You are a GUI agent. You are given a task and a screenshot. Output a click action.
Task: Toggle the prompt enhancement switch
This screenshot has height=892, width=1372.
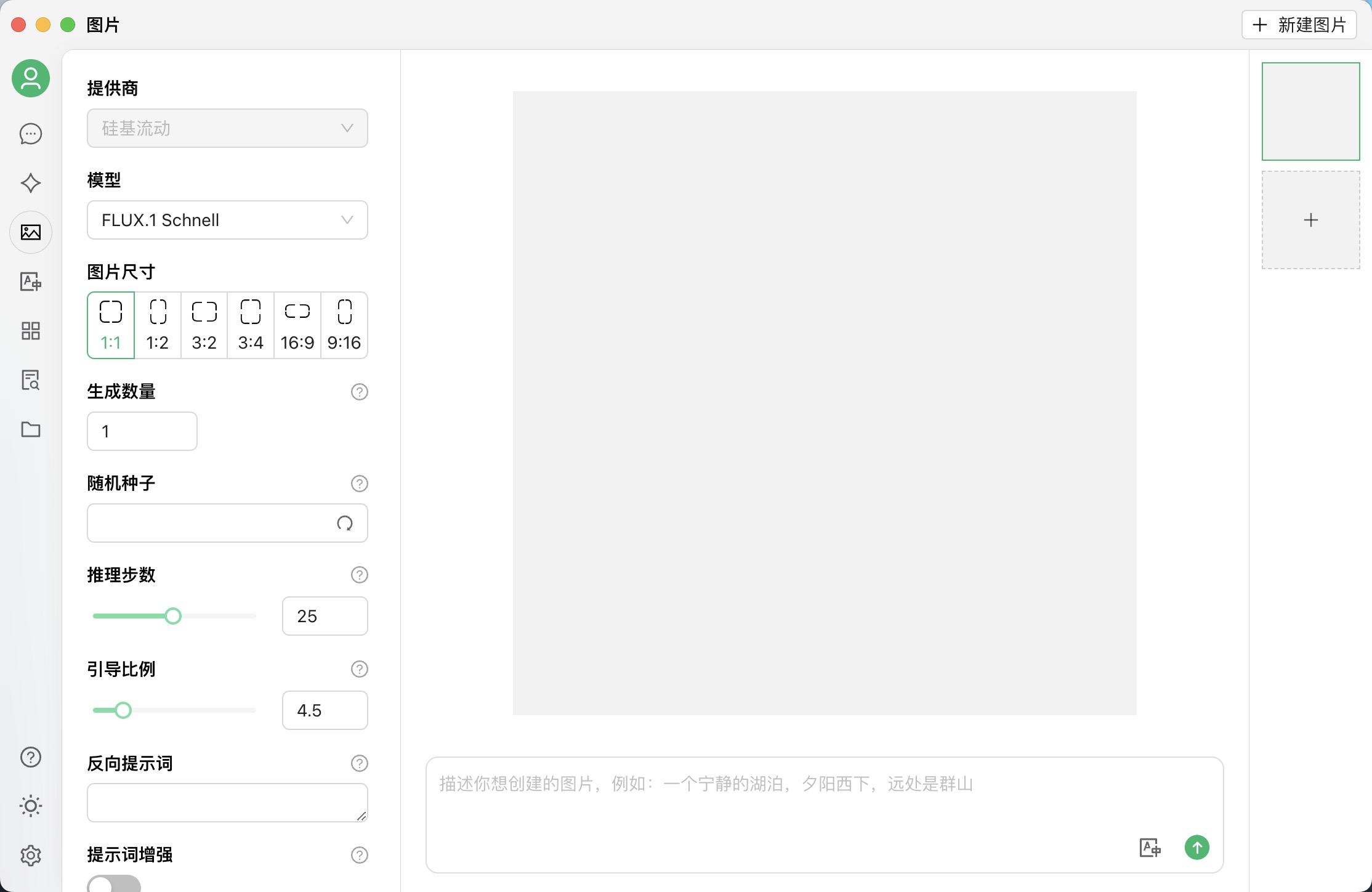pos(114,885)
